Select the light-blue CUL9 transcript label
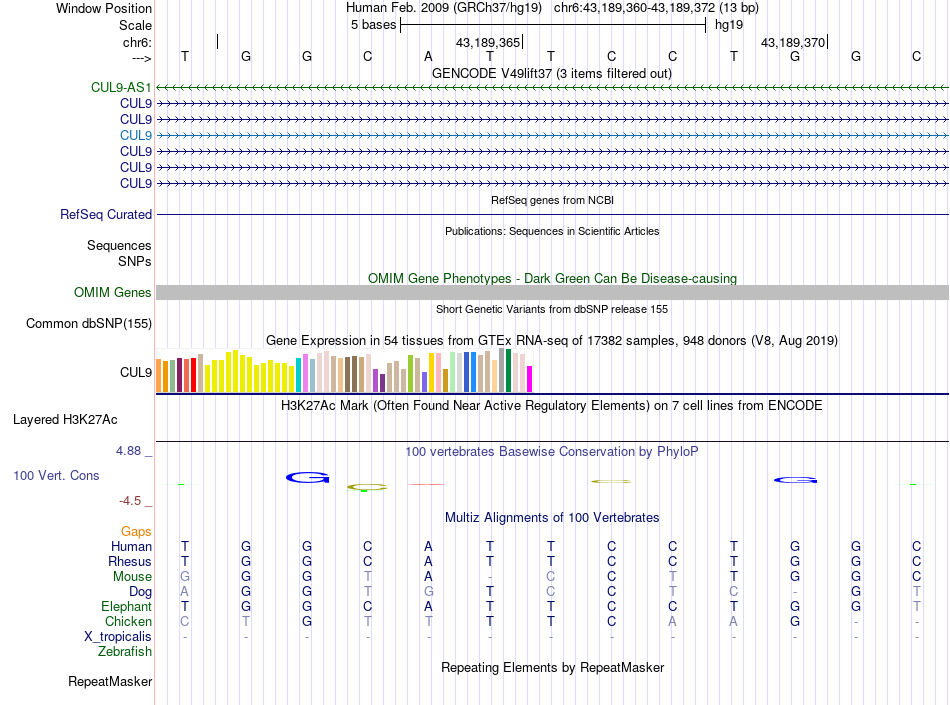The image size is (950, 705). [136, 135]
